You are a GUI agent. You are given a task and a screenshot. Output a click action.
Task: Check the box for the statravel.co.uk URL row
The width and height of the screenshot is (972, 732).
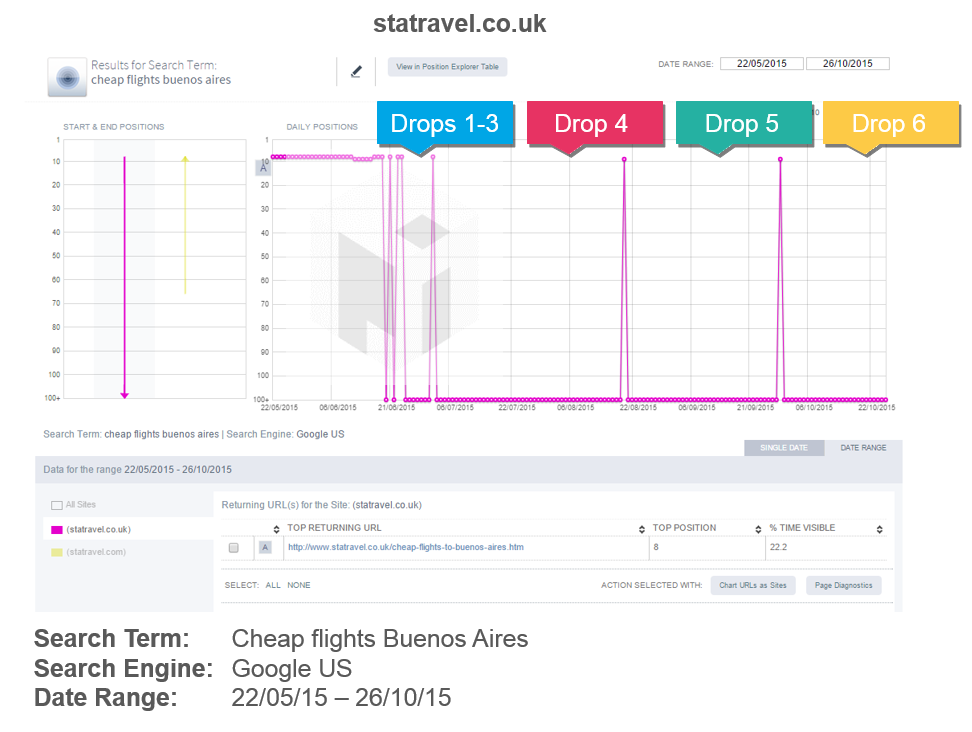point(234,548)
